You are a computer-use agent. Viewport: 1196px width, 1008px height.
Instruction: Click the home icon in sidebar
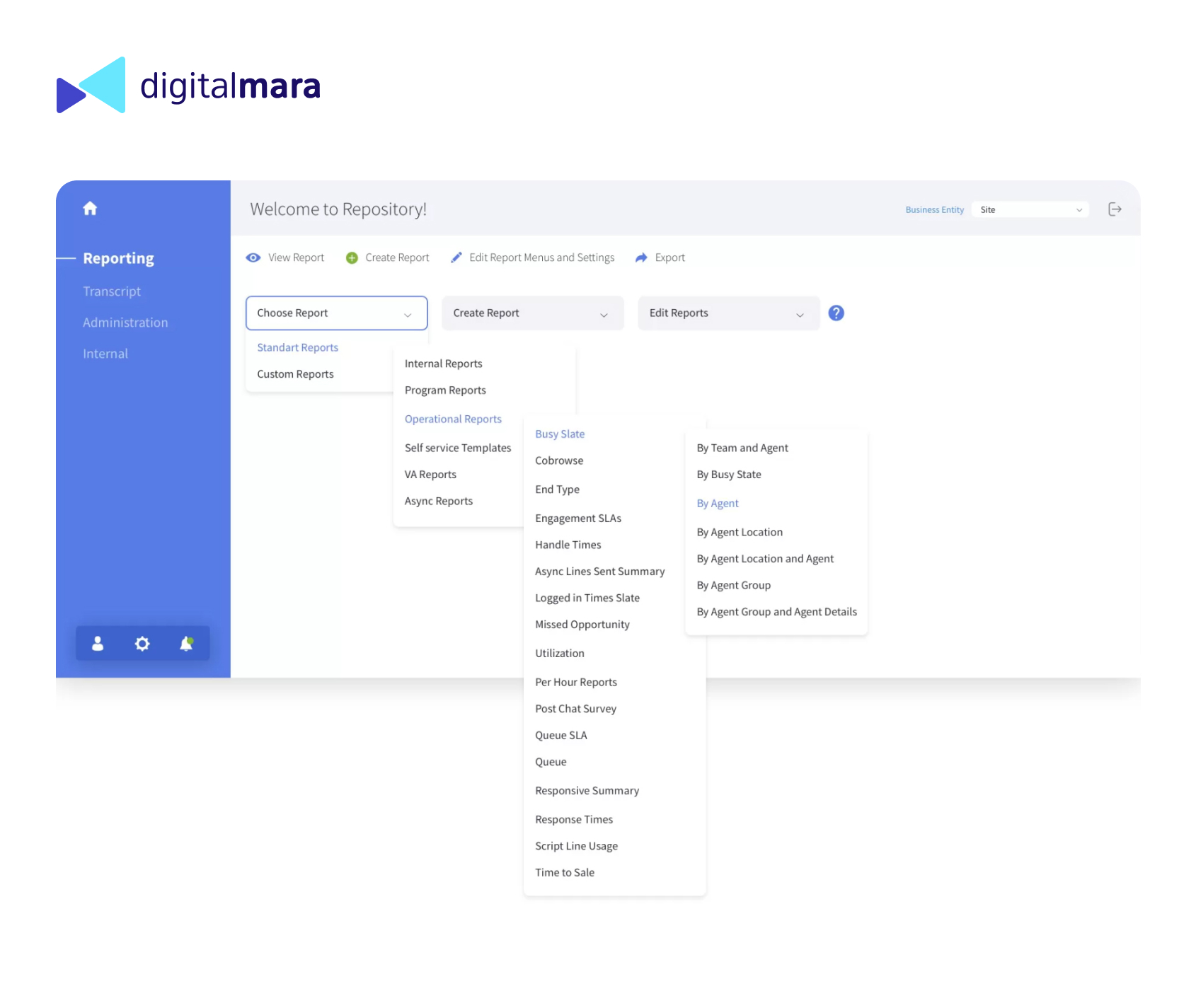coord(90,209)
